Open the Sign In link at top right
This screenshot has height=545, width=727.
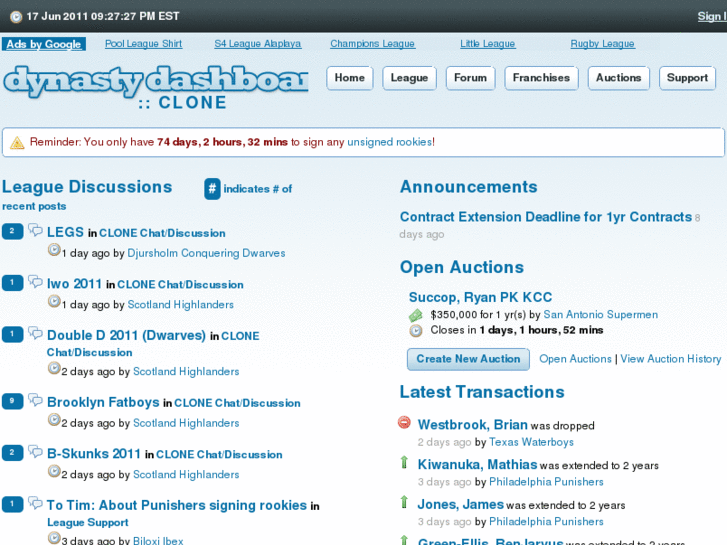click(x=712, y=17)
